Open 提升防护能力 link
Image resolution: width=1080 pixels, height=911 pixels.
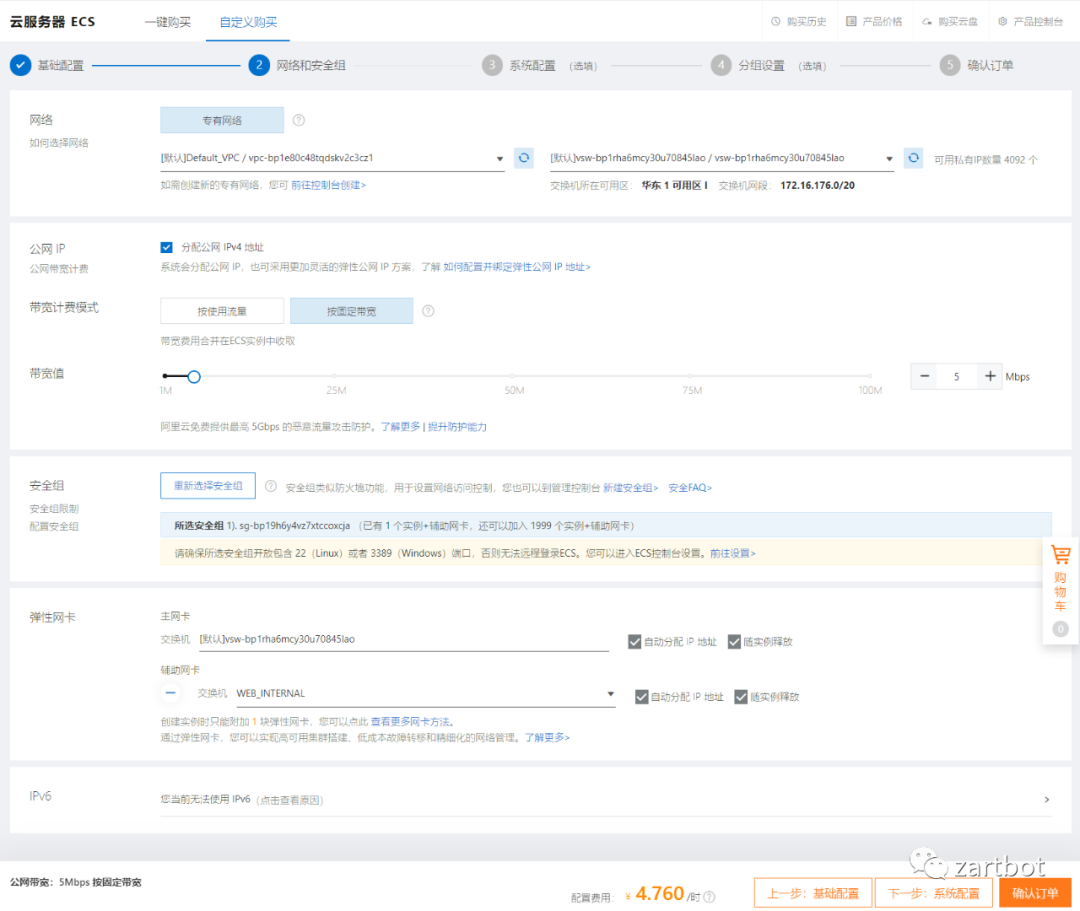pyautogui.click(x=457, y=427)
